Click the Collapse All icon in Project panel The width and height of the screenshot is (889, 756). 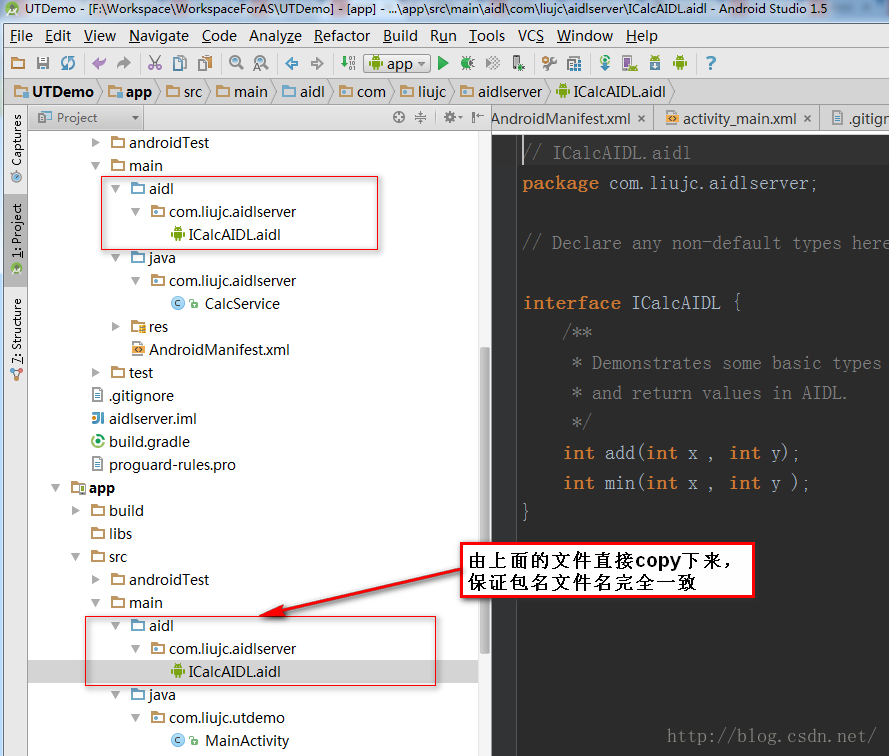point(421,118)
